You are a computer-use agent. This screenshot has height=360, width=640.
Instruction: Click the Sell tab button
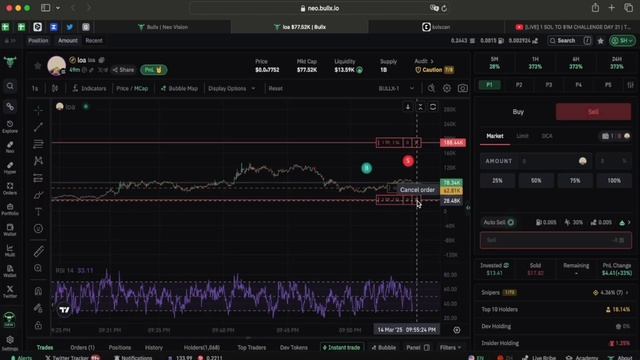coord(593,112)
